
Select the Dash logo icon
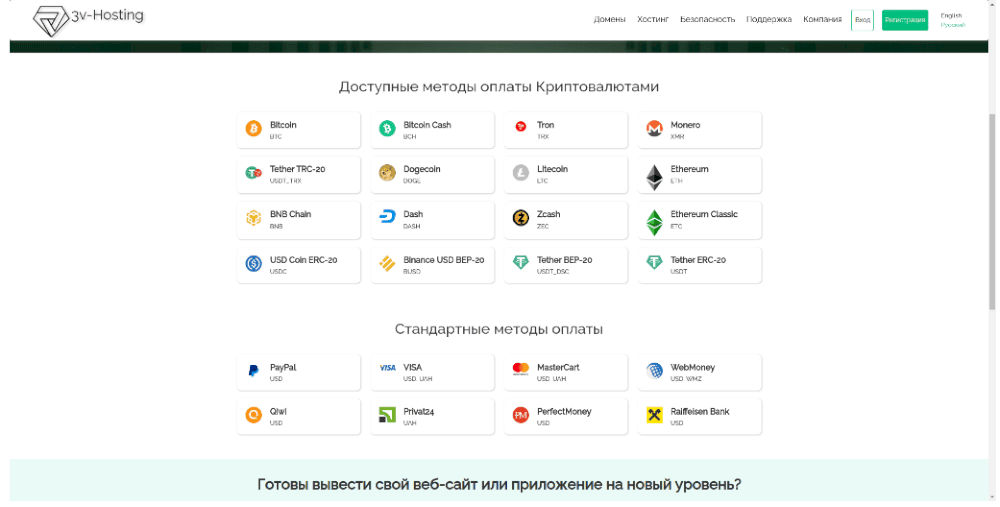pos(387,217)
